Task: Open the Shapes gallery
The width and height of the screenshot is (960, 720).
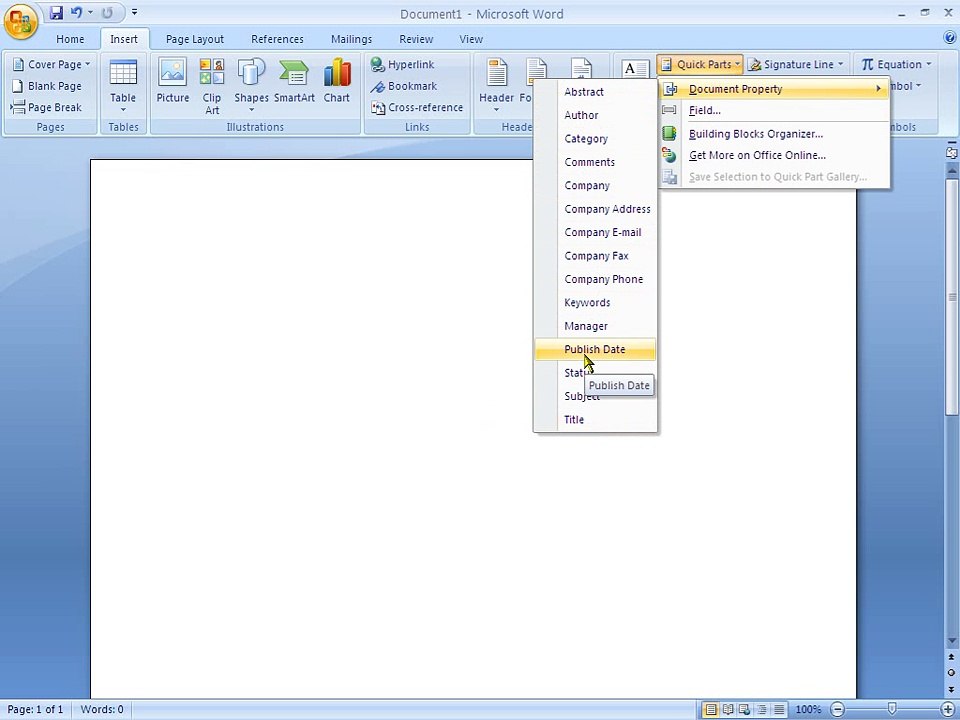Action: tap(251, 86)
